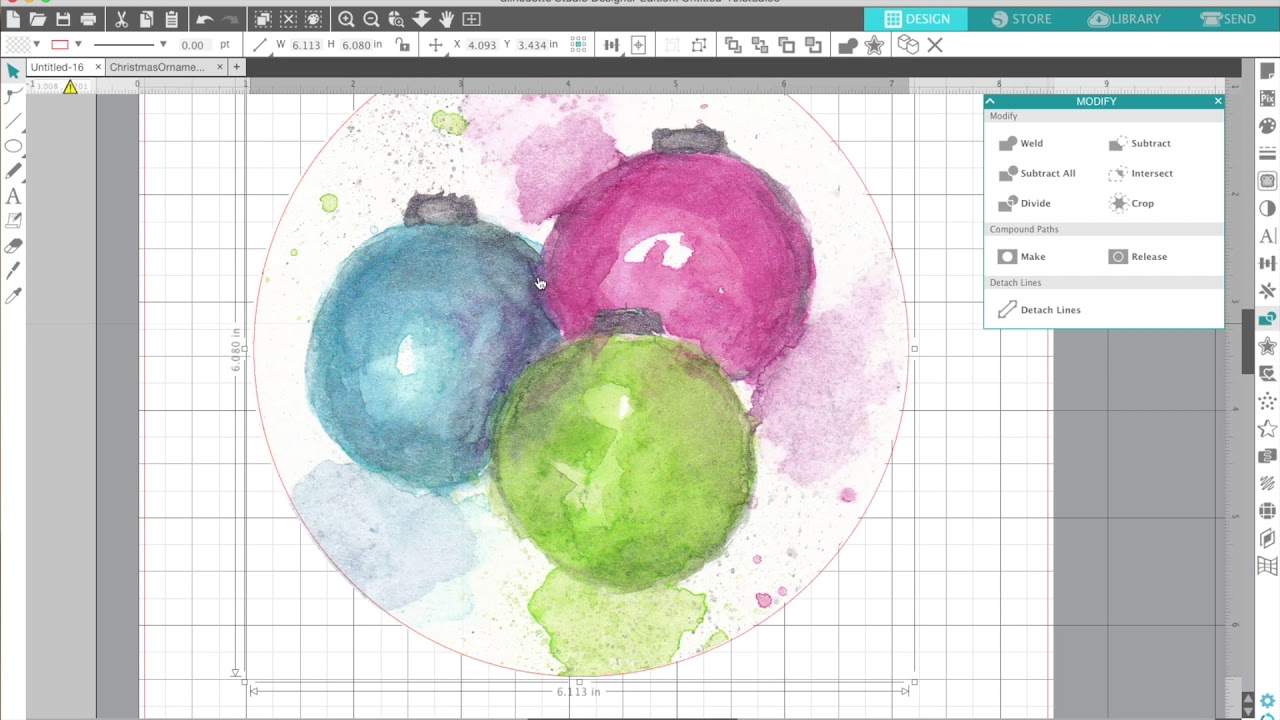Click Make compound path button
The image size is (1280, 720).
click(1022, 256)
